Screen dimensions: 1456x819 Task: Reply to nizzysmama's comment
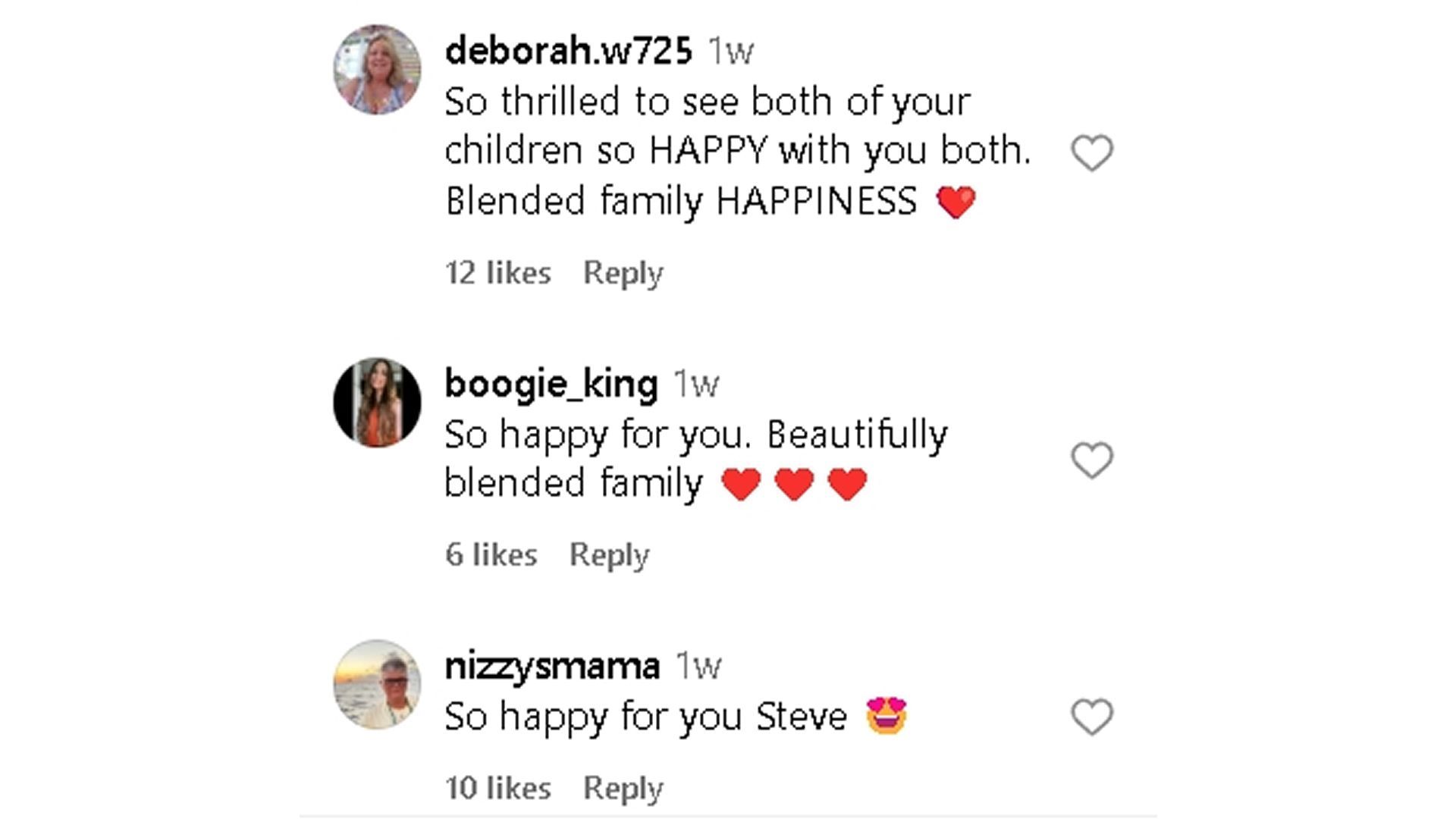click(x=623, y=789)
